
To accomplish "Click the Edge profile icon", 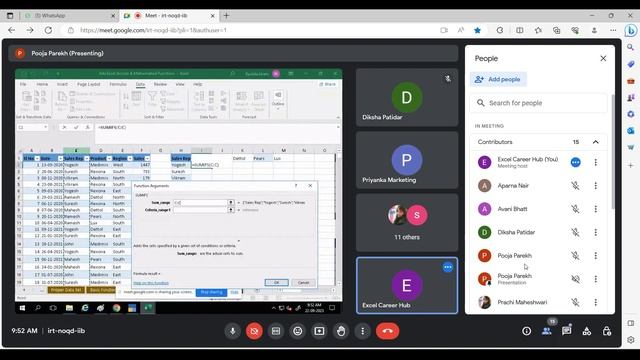I will [x=594, y=30].
